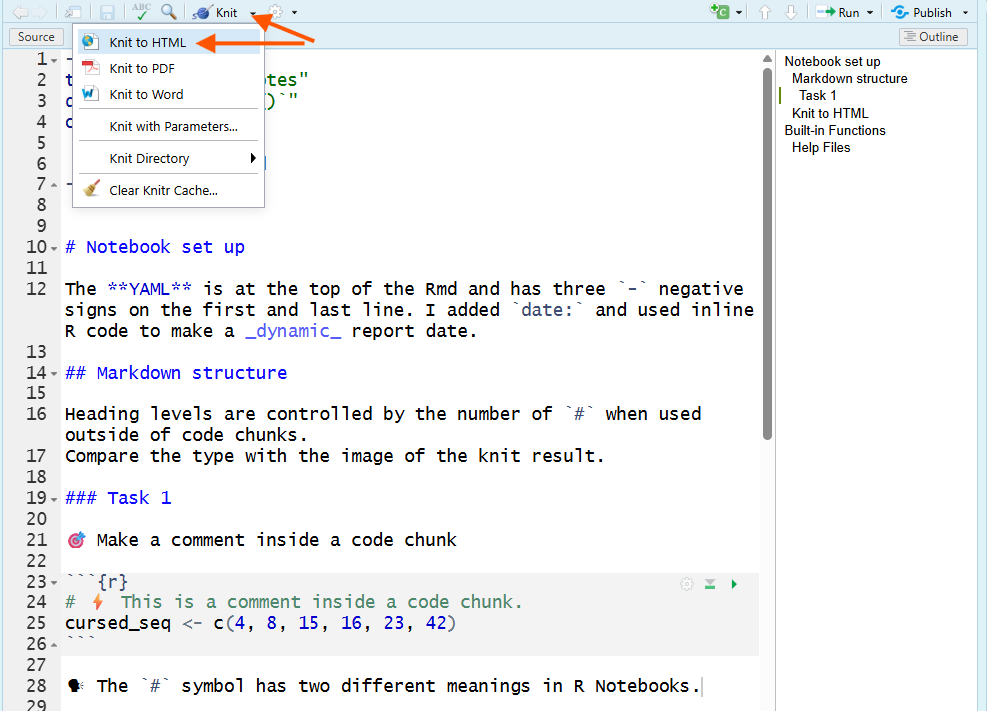The width and height of the screenshot is (987, 711).
Task: Open the Run dropdown arrow
Action: point(870,13)
